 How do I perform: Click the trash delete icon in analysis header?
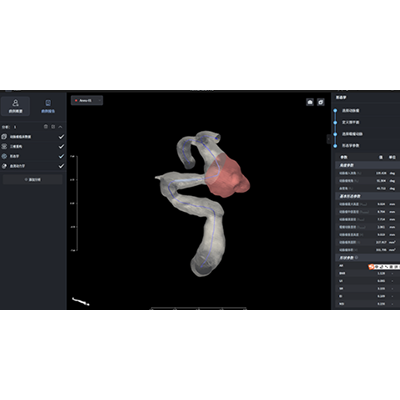[x=46, y=127]
